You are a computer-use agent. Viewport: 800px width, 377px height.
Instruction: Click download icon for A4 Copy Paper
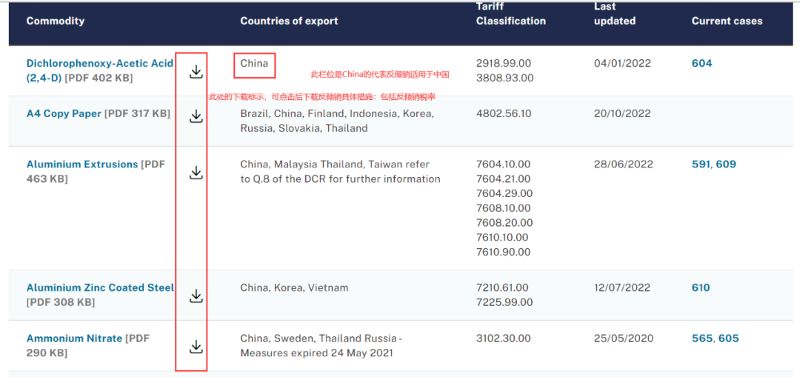click(x=196, y=116)
